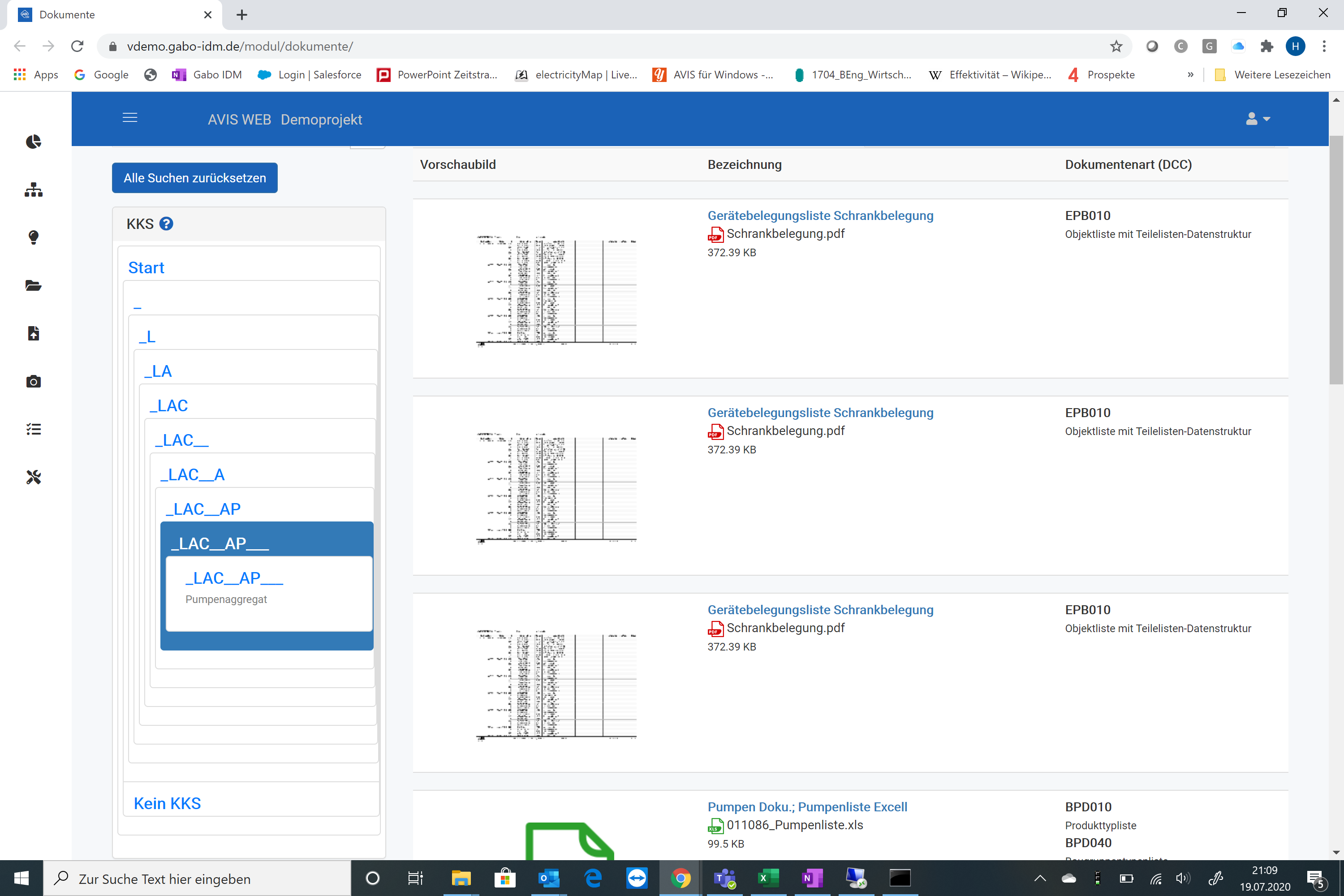Select Kein KKS filter link
This screenshot has width=1344, height=896.
click(x=168, y=803)
